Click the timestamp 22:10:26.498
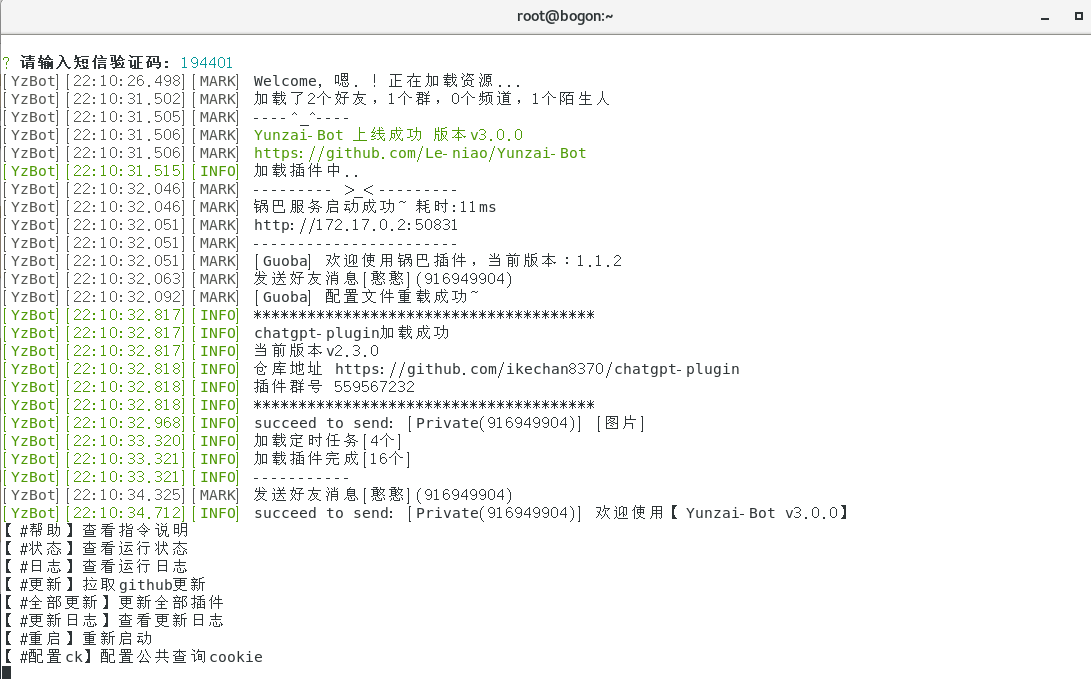Image resolution: width=1091 pixels, height=679 pixels. (x=126, y=81)
